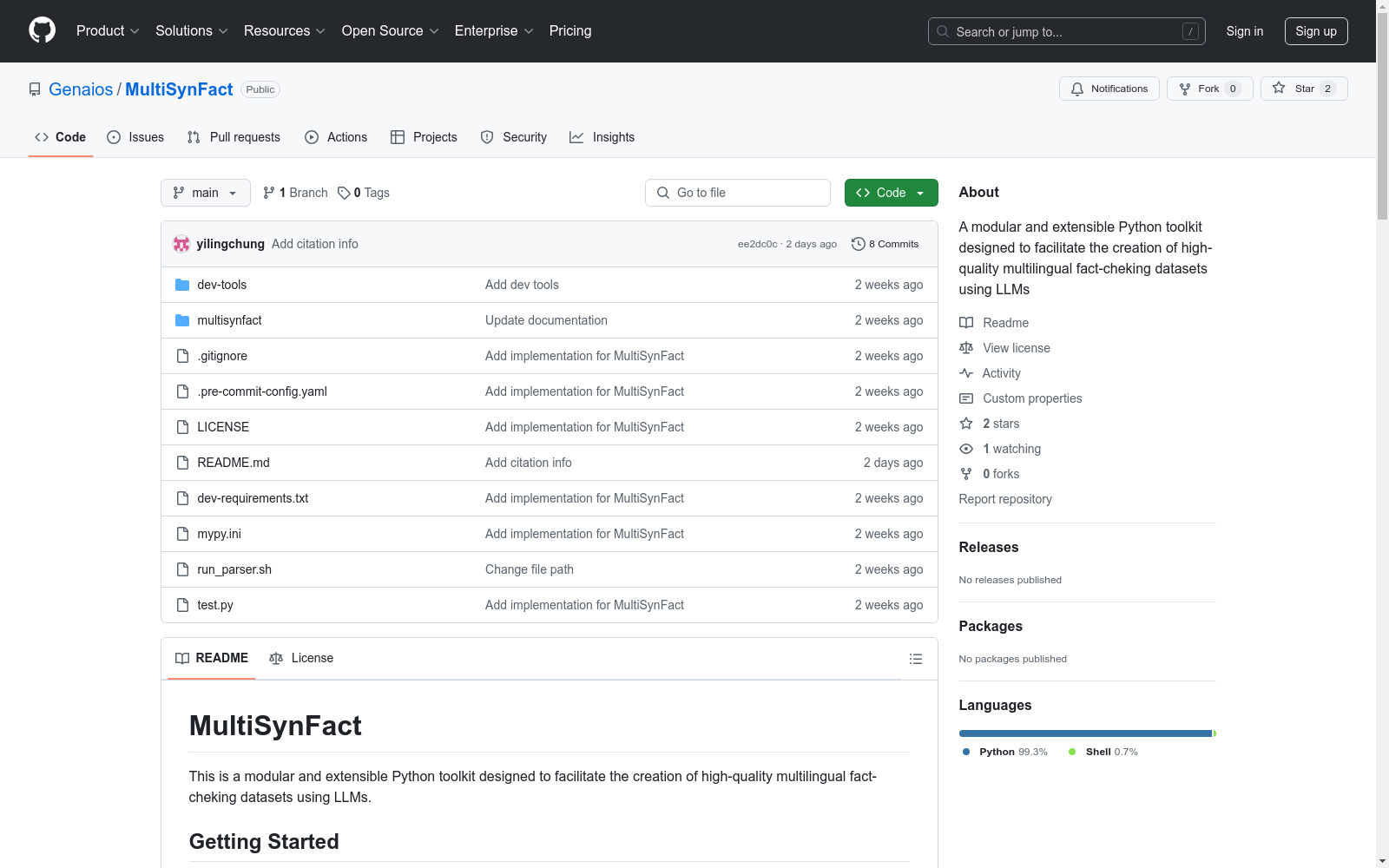This screenshot has width=1389, height=868.
Task: Click the pulse icon beside Activity
Action: coord(966,373)
